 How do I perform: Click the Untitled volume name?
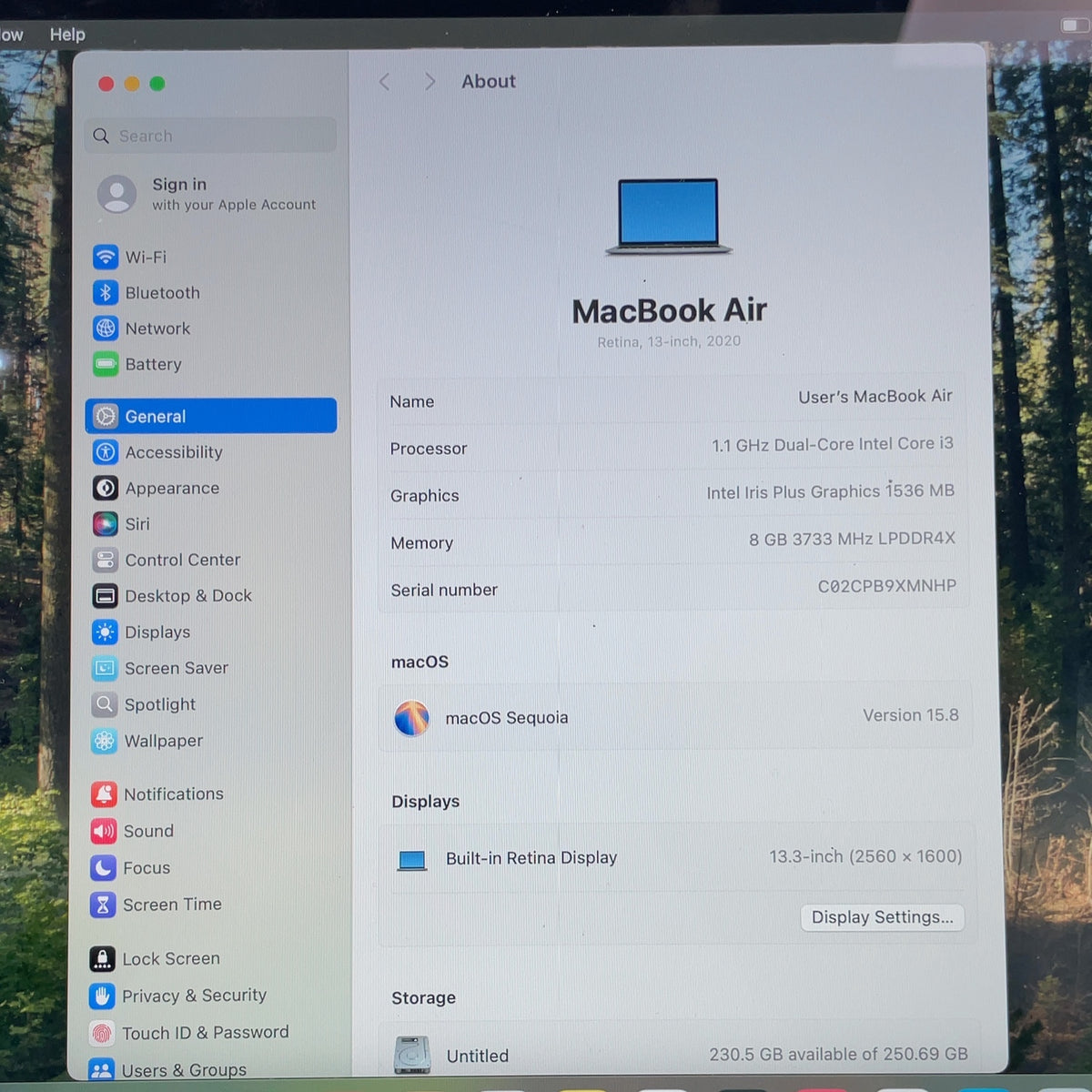coord(478,1056)
